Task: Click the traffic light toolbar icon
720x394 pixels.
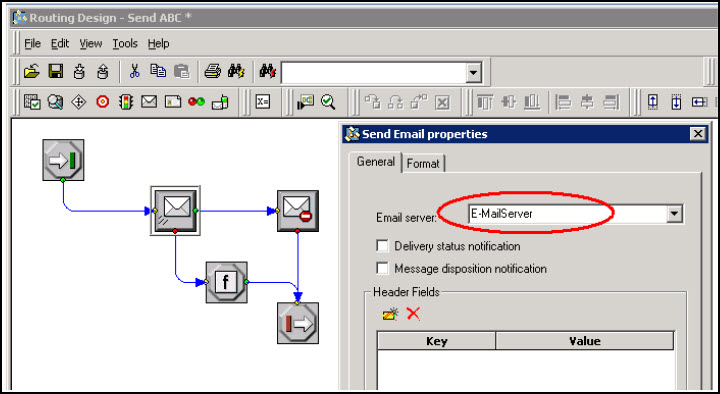Action: pyautogui.click(x=125, y=102)
